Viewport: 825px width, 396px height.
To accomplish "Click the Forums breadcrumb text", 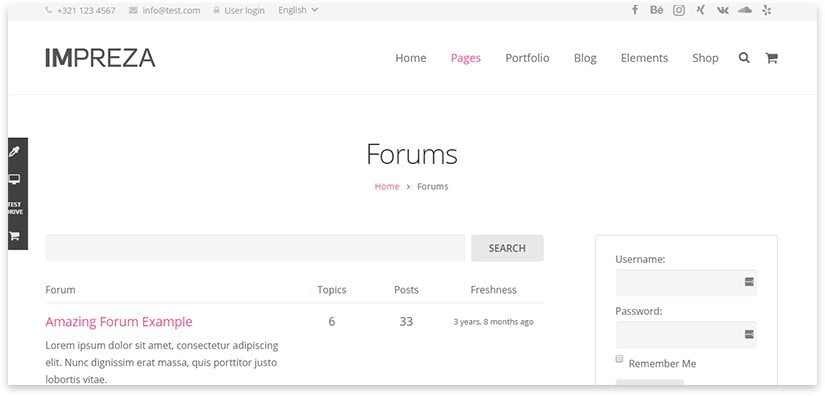I will pyautogui.click(x=432, y=186).
